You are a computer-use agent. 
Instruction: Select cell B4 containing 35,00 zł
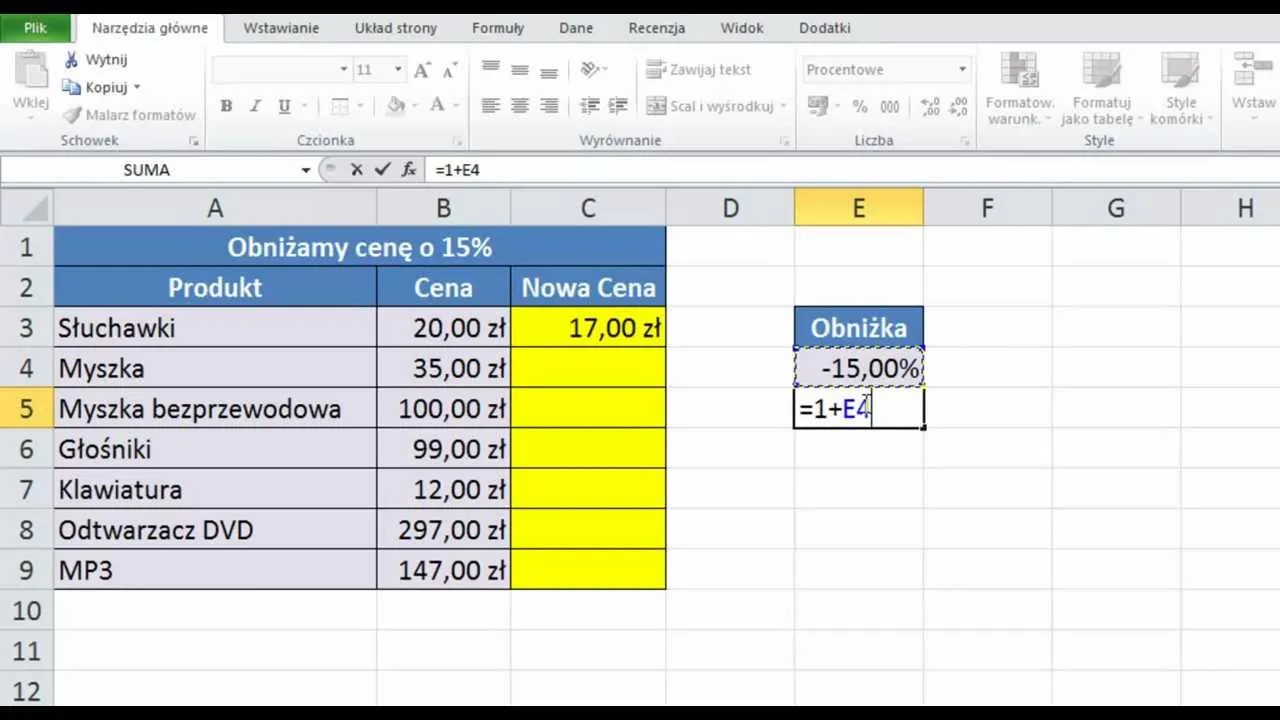tap(443, 368)
